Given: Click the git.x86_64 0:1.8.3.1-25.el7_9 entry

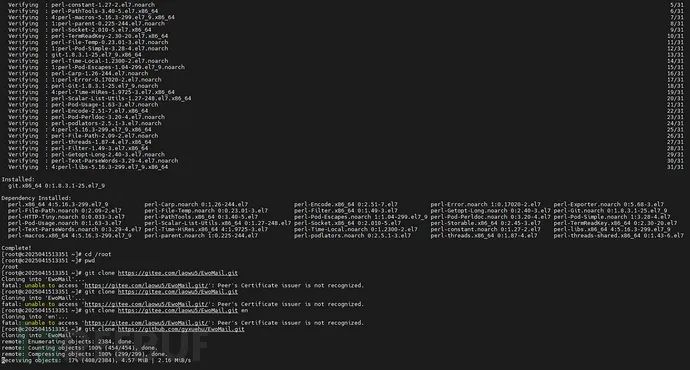Looking at the screenshot, I should click(x=56, y=186).
